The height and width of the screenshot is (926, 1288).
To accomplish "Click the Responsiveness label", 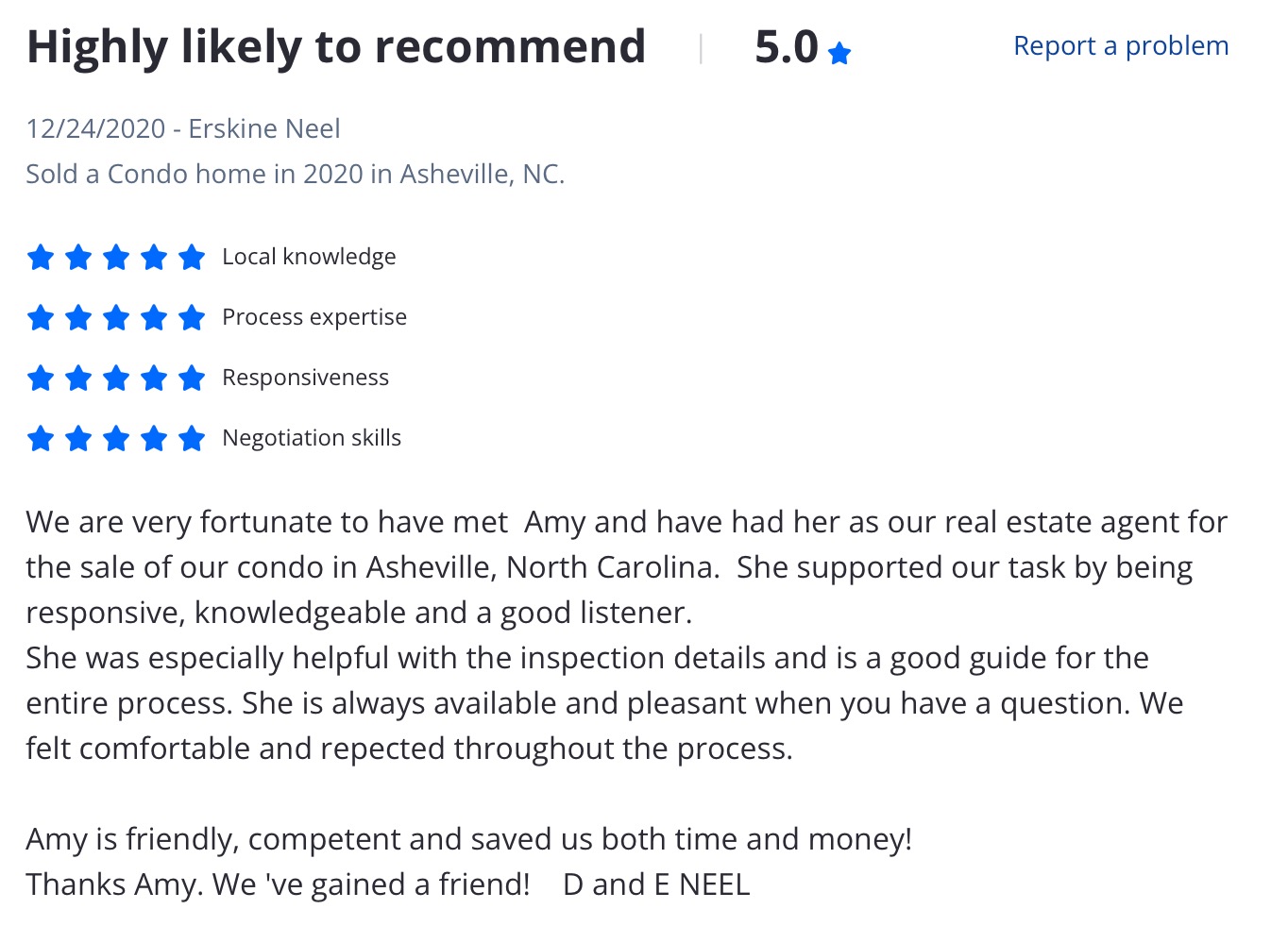I will [305, 378].
